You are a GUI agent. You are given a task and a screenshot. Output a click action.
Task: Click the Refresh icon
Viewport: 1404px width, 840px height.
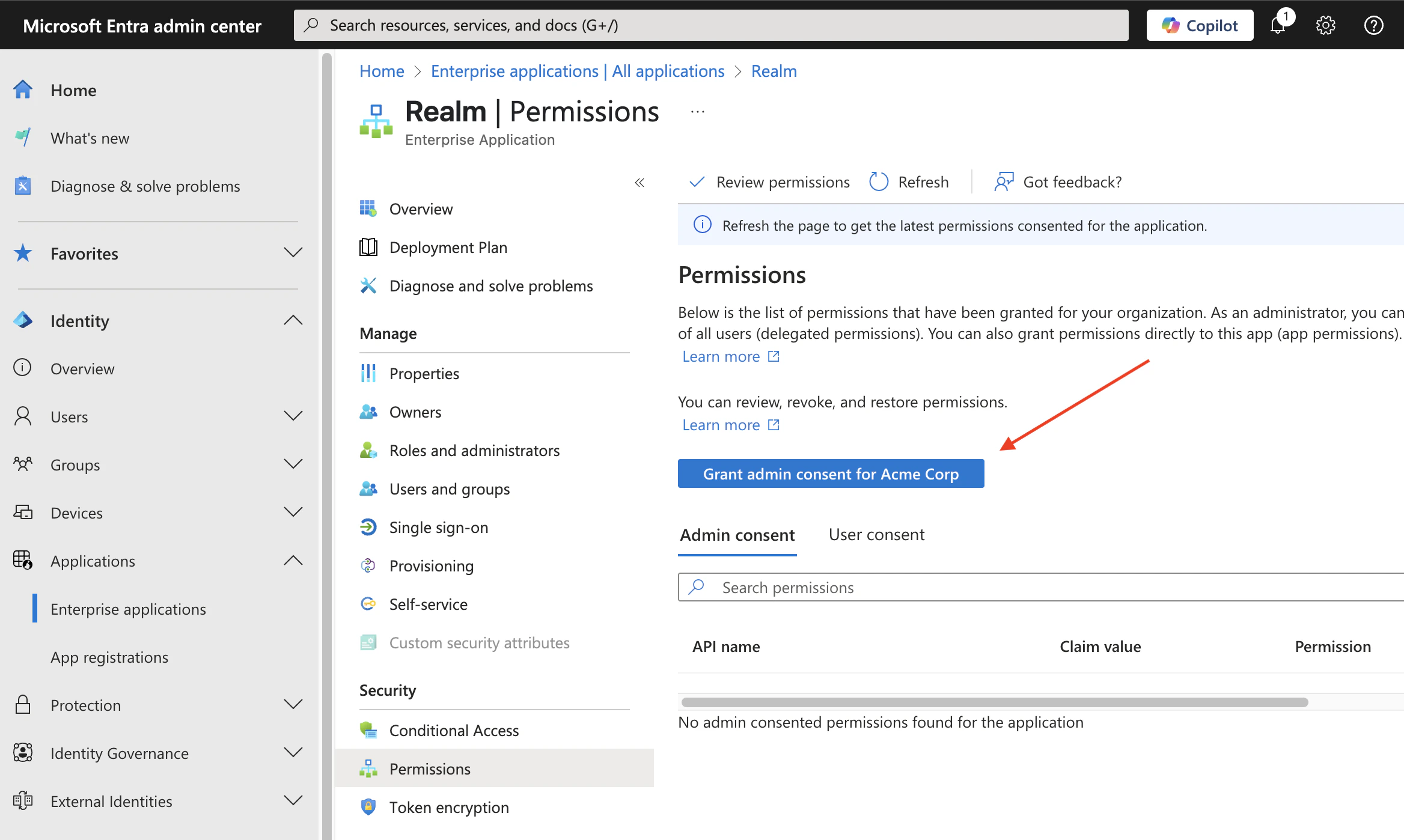(878, 181)
